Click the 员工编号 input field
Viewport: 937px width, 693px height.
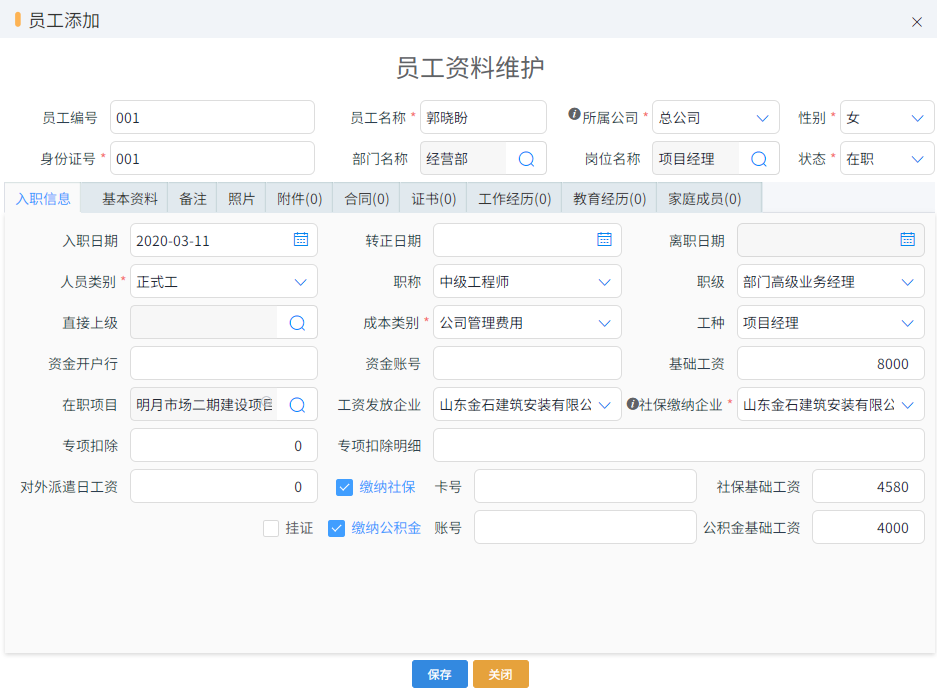coord(212,117)
